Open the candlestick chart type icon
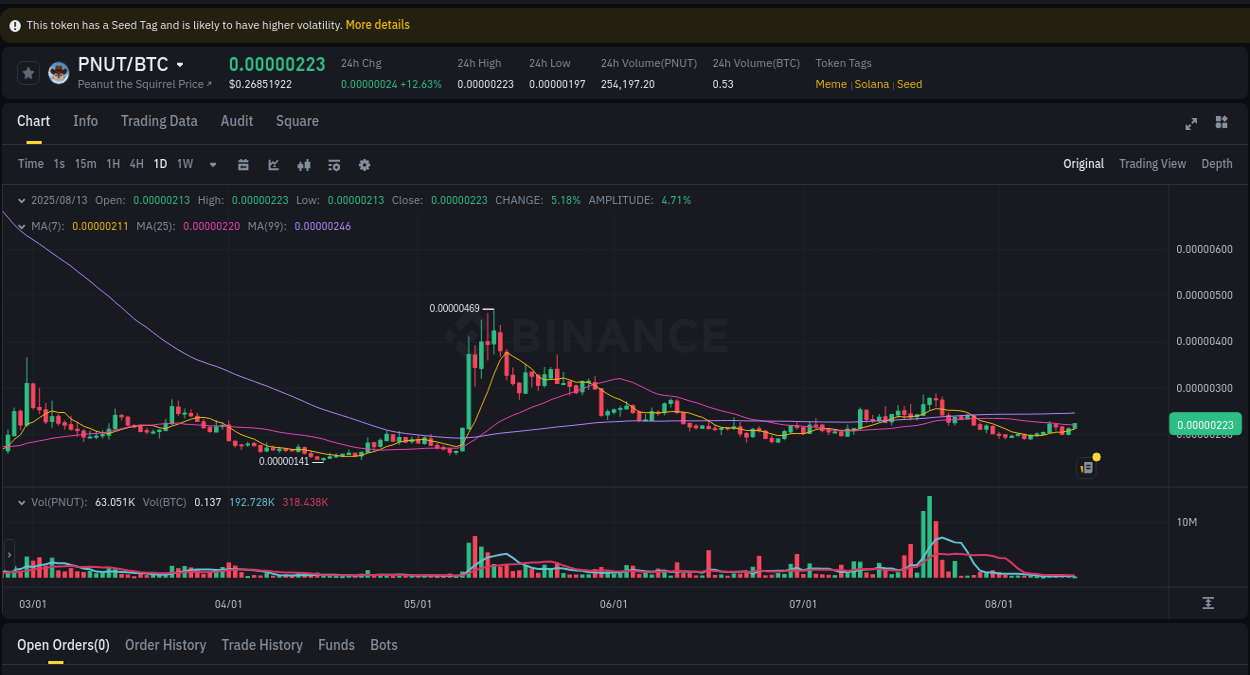The height and width of the screenshot is (675, 1250). (x=304, y=164)
